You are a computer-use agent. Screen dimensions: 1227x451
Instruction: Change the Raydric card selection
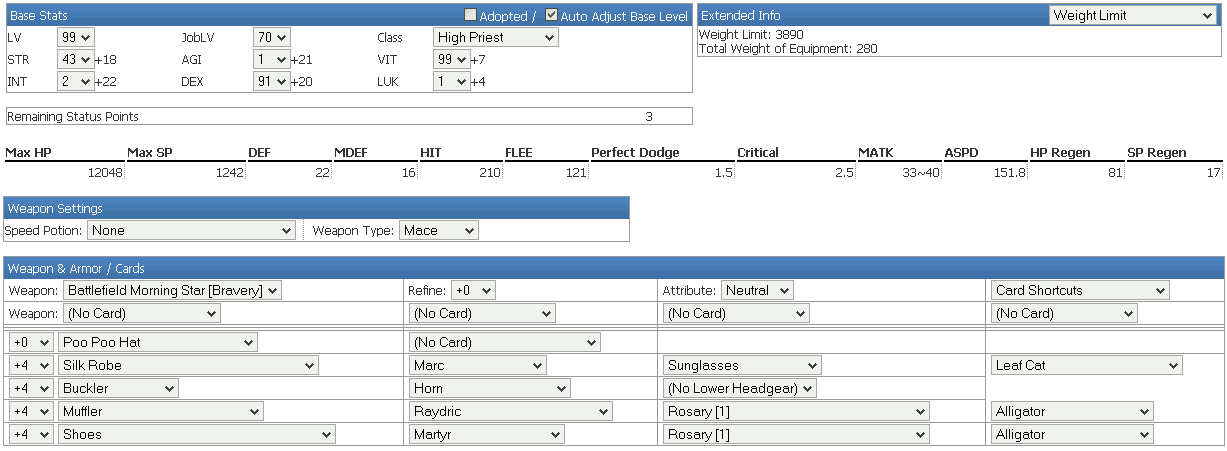[x=511, y=411]
